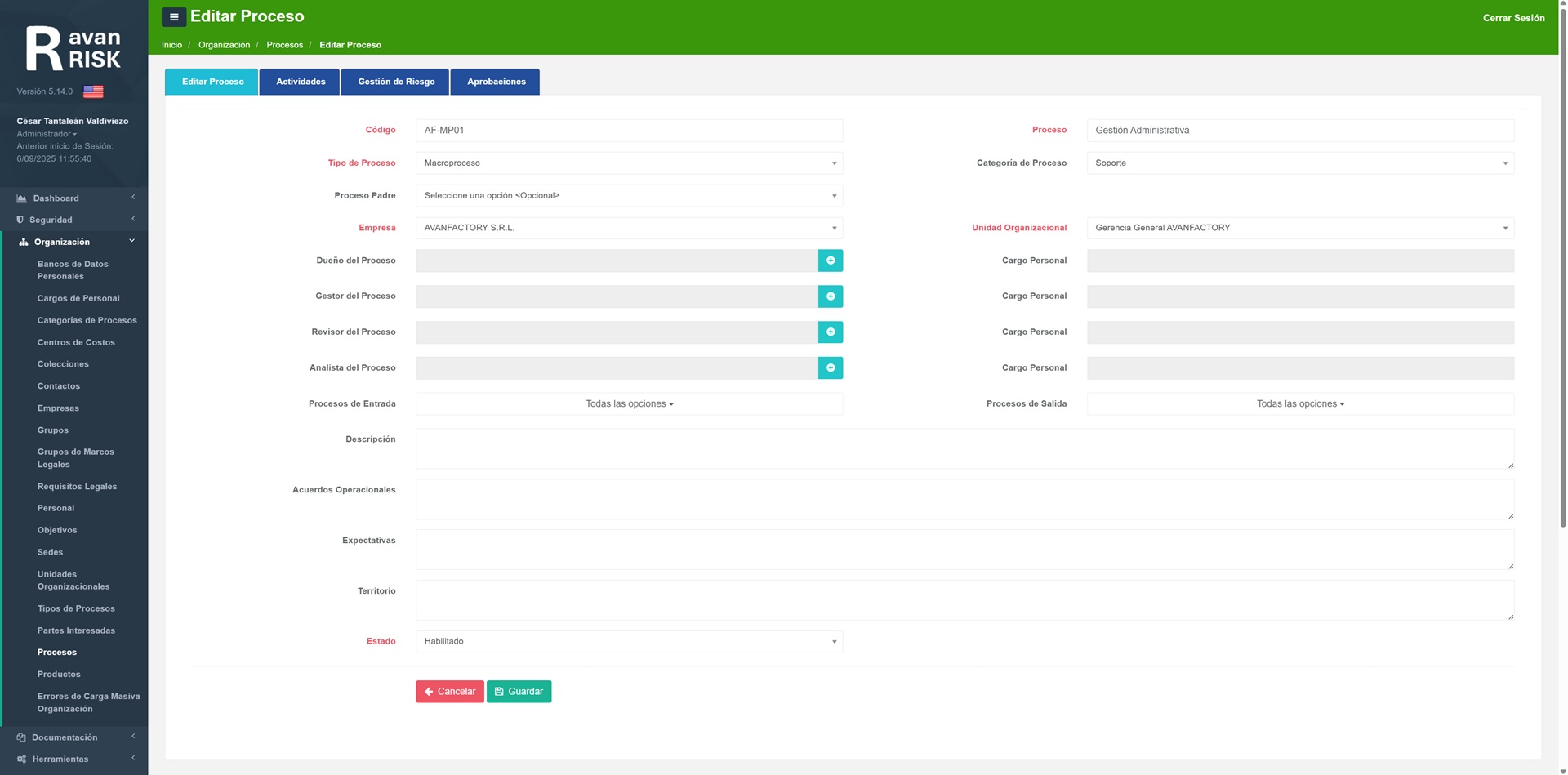Add a Revisor del Proceso with plus button
The height and width of the screenshot is (775, 1568).
pos(831,332)
